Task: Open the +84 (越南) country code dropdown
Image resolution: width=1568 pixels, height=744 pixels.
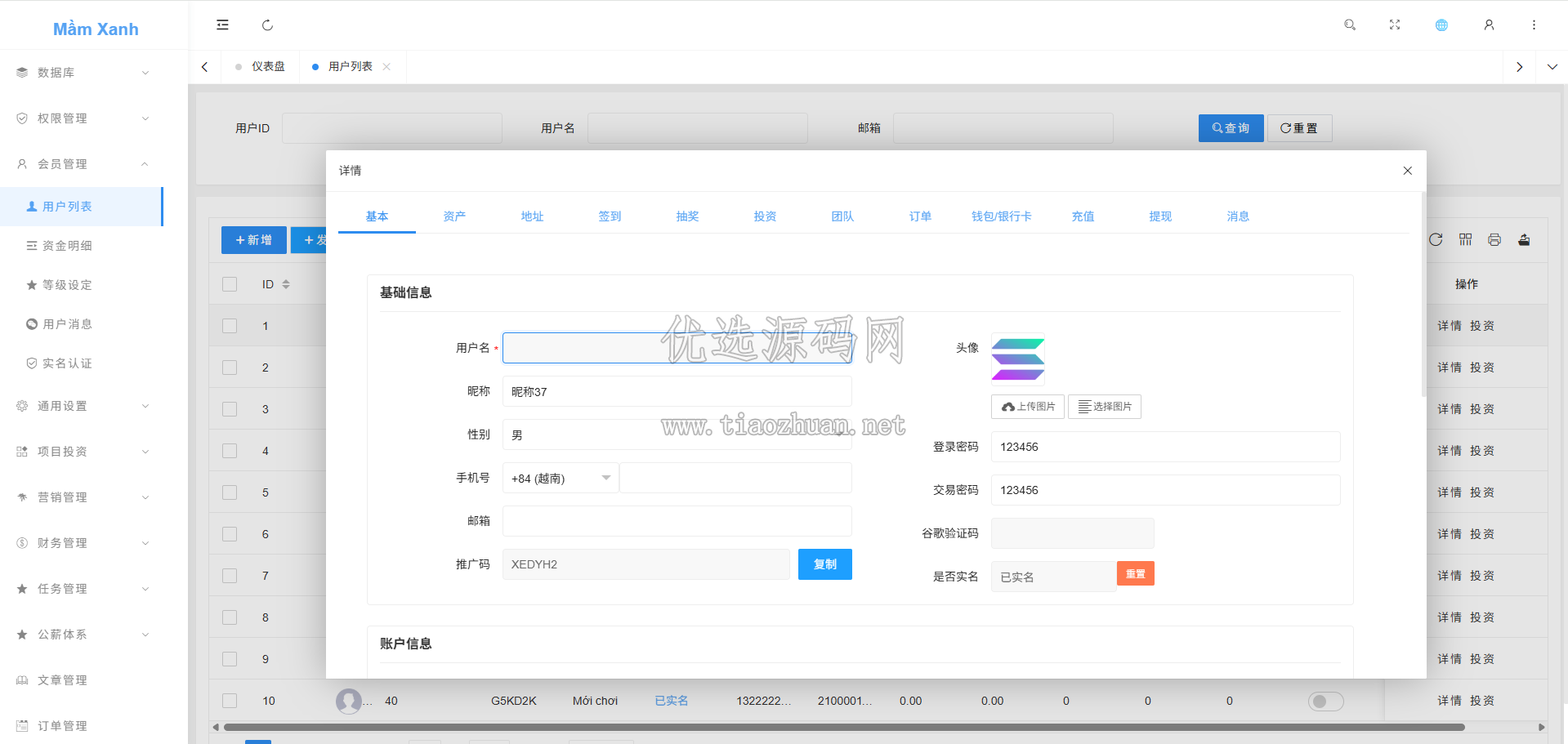Action: pyautogui.click(x=561, y=478)
